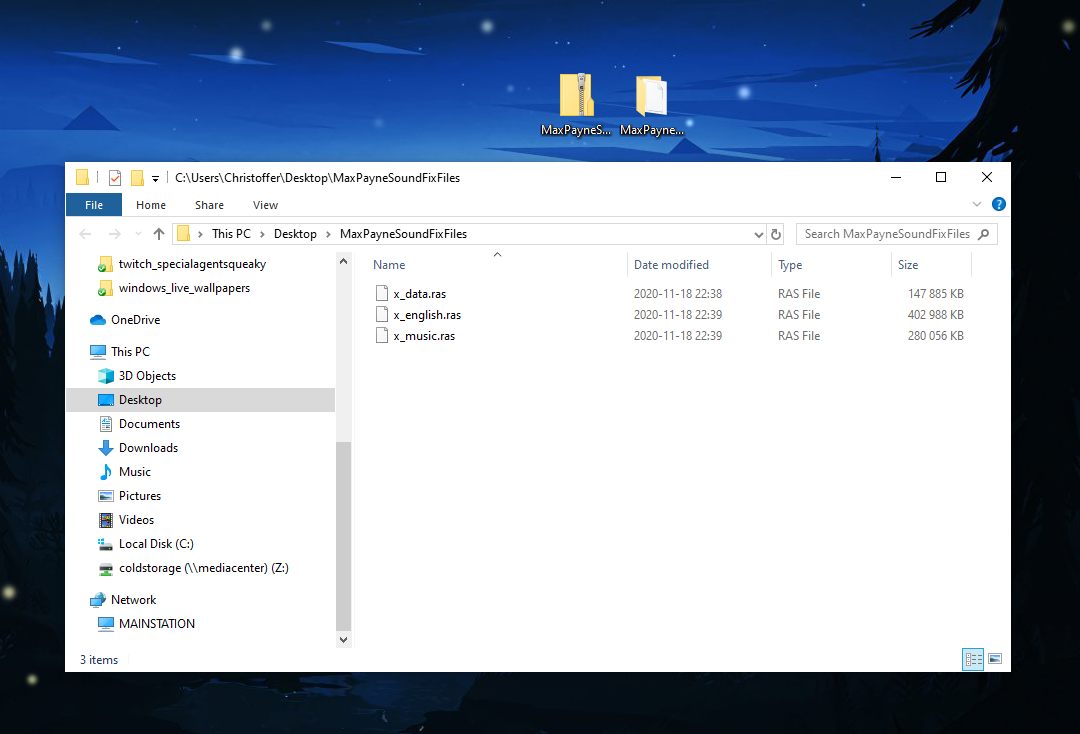Click the back navigation arrow

pyautogui.click(x=85, y=233)
